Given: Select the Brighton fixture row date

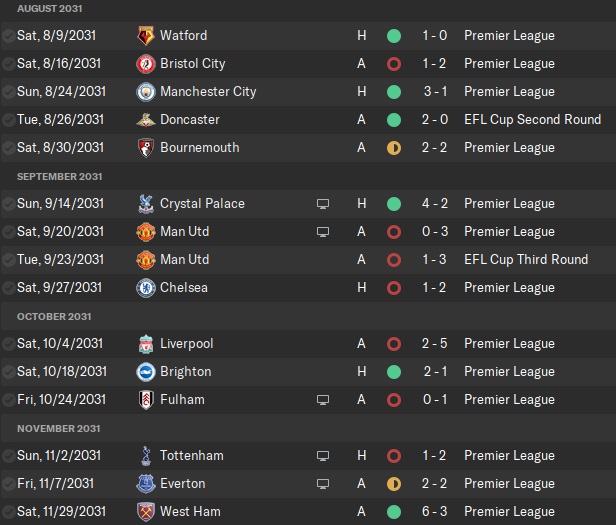Looking at the screenshot, I should (62, 372).
